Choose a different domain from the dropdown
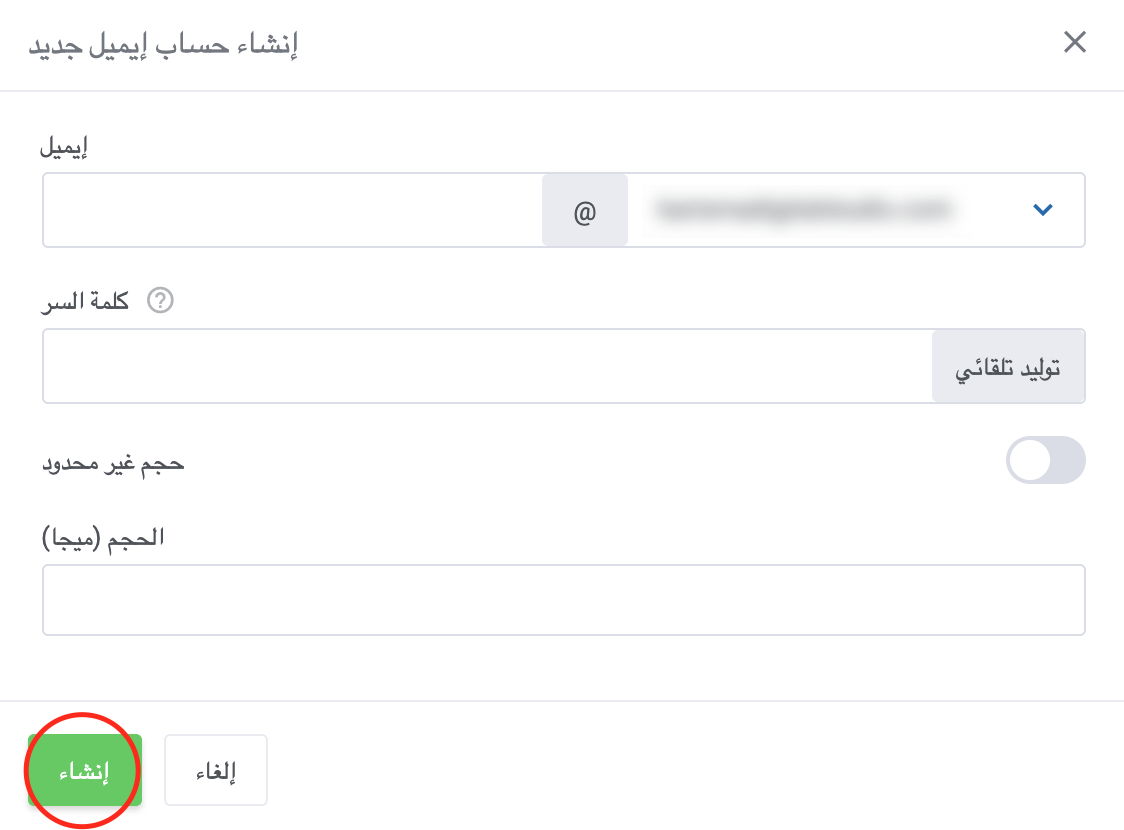Viewport: 1124px width, 830px height. (1043, 210)
